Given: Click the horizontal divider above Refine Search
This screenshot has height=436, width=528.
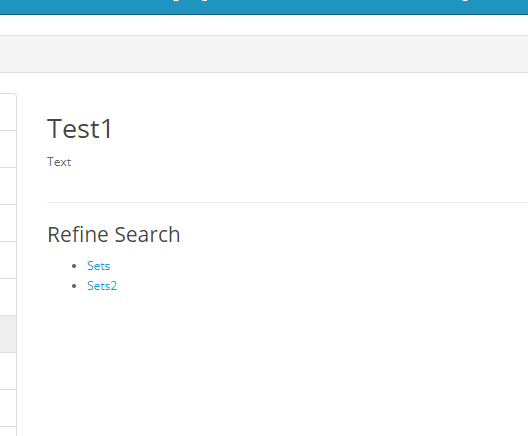Looking at the screenshot, I should [288, 202].
